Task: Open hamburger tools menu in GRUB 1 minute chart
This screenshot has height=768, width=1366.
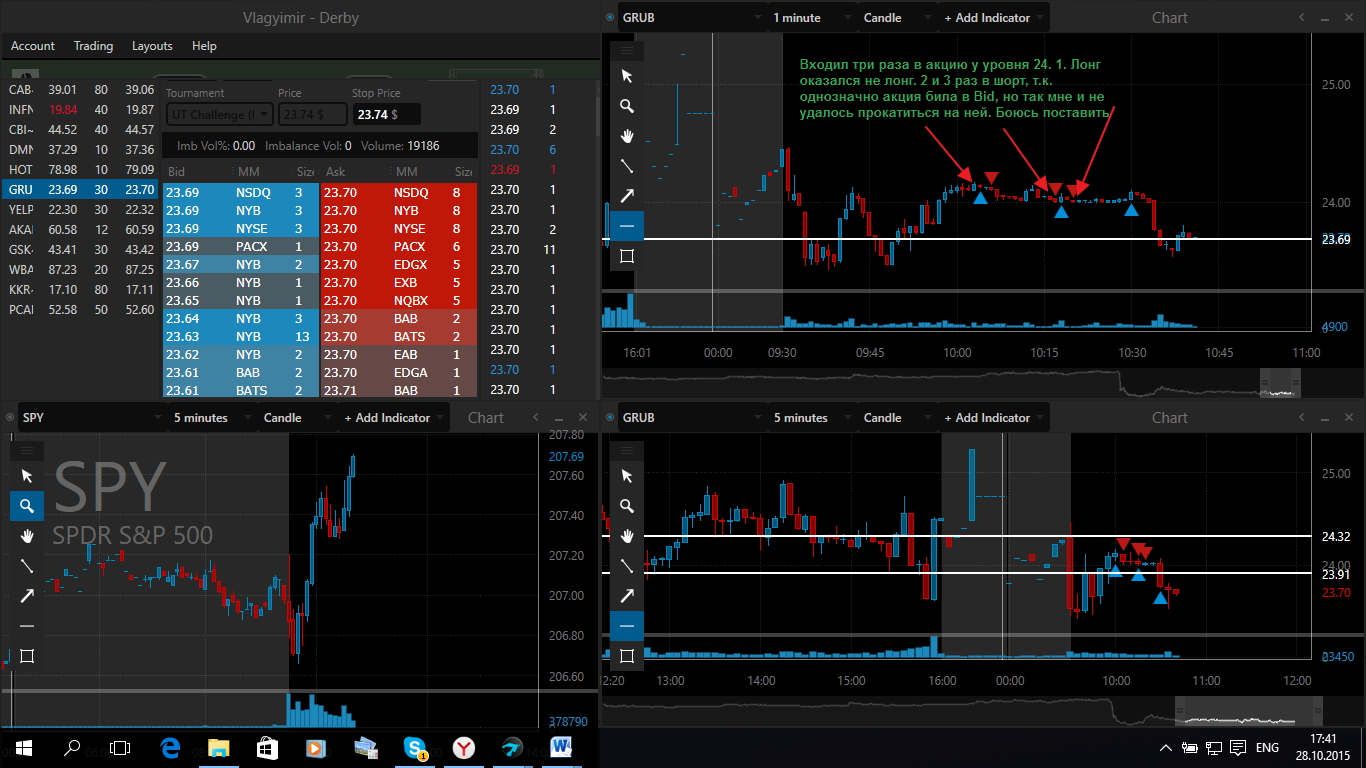Action: 627,49
